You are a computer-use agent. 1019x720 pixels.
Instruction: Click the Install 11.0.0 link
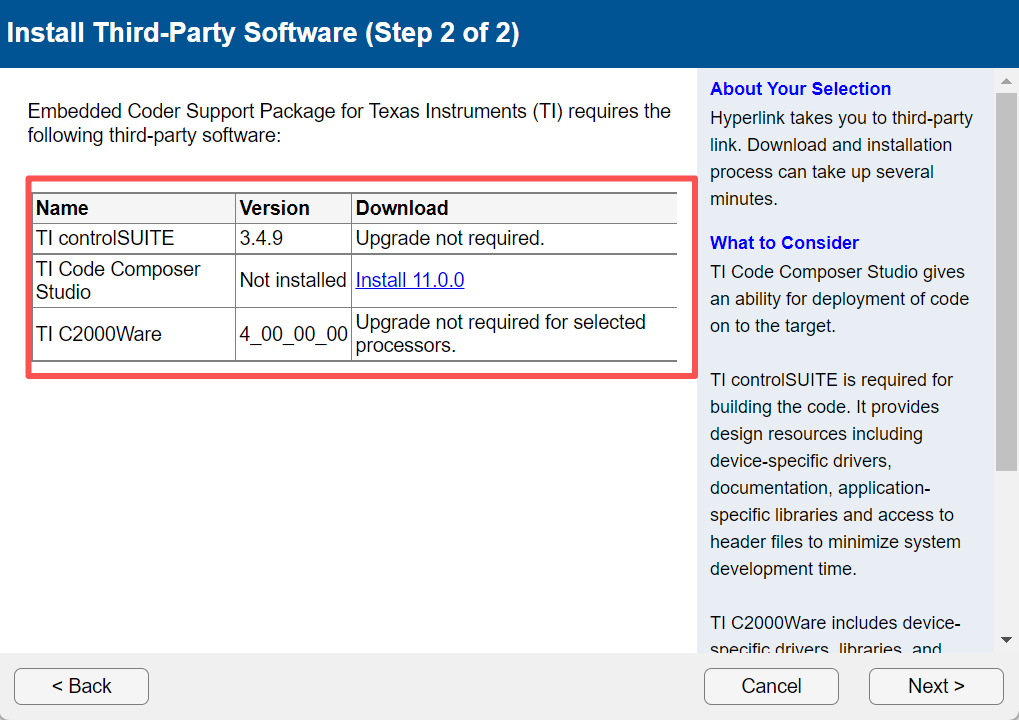(x=409, y=280)
